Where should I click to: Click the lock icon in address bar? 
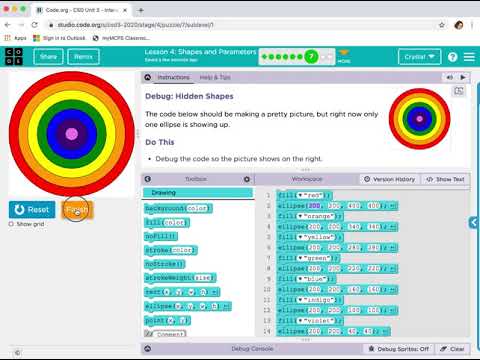[51, 25]
